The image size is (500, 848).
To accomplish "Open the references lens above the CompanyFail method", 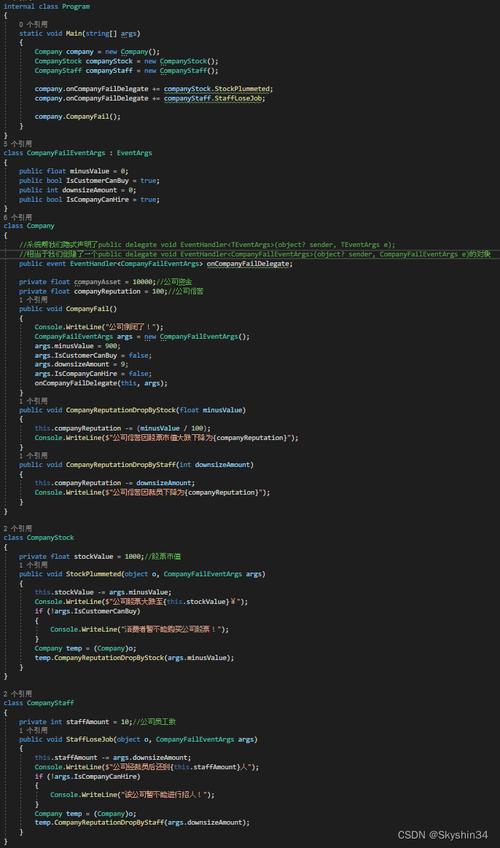I will click(33, 300).
